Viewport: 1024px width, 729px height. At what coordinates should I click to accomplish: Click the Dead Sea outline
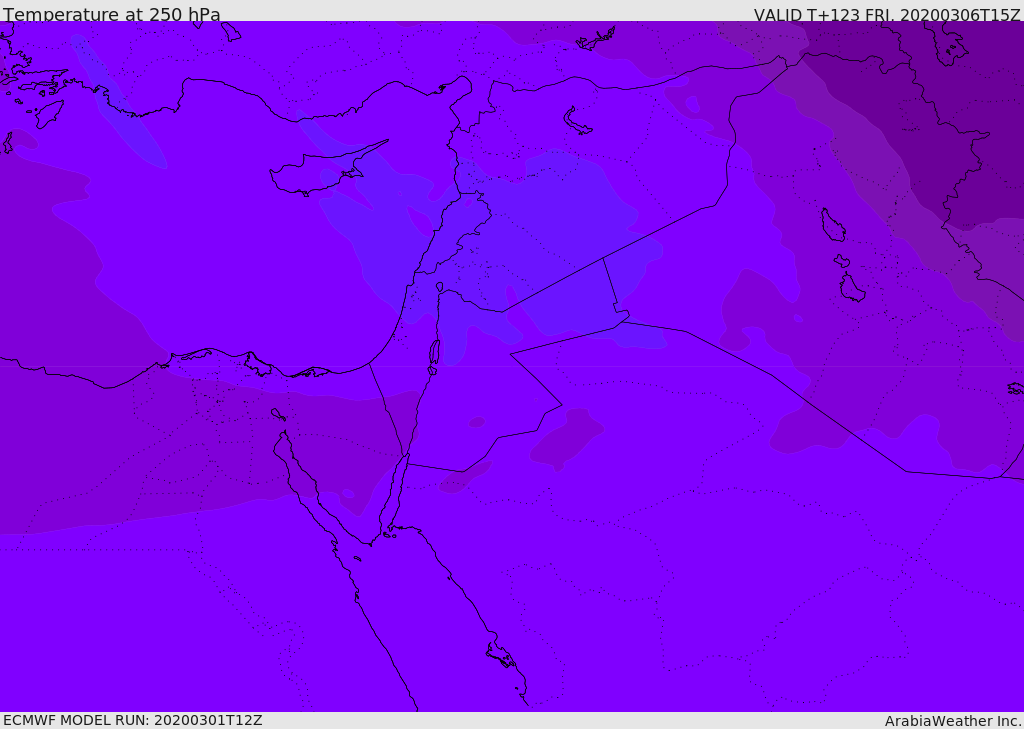tap(434, 353)
